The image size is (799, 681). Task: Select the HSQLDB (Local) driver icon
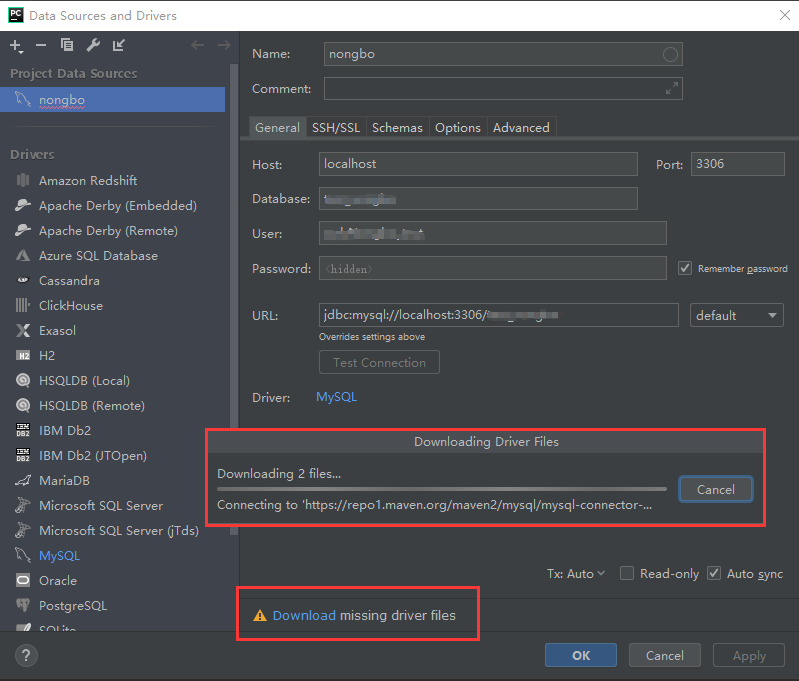pyautogui.click(x=22, y=380)
